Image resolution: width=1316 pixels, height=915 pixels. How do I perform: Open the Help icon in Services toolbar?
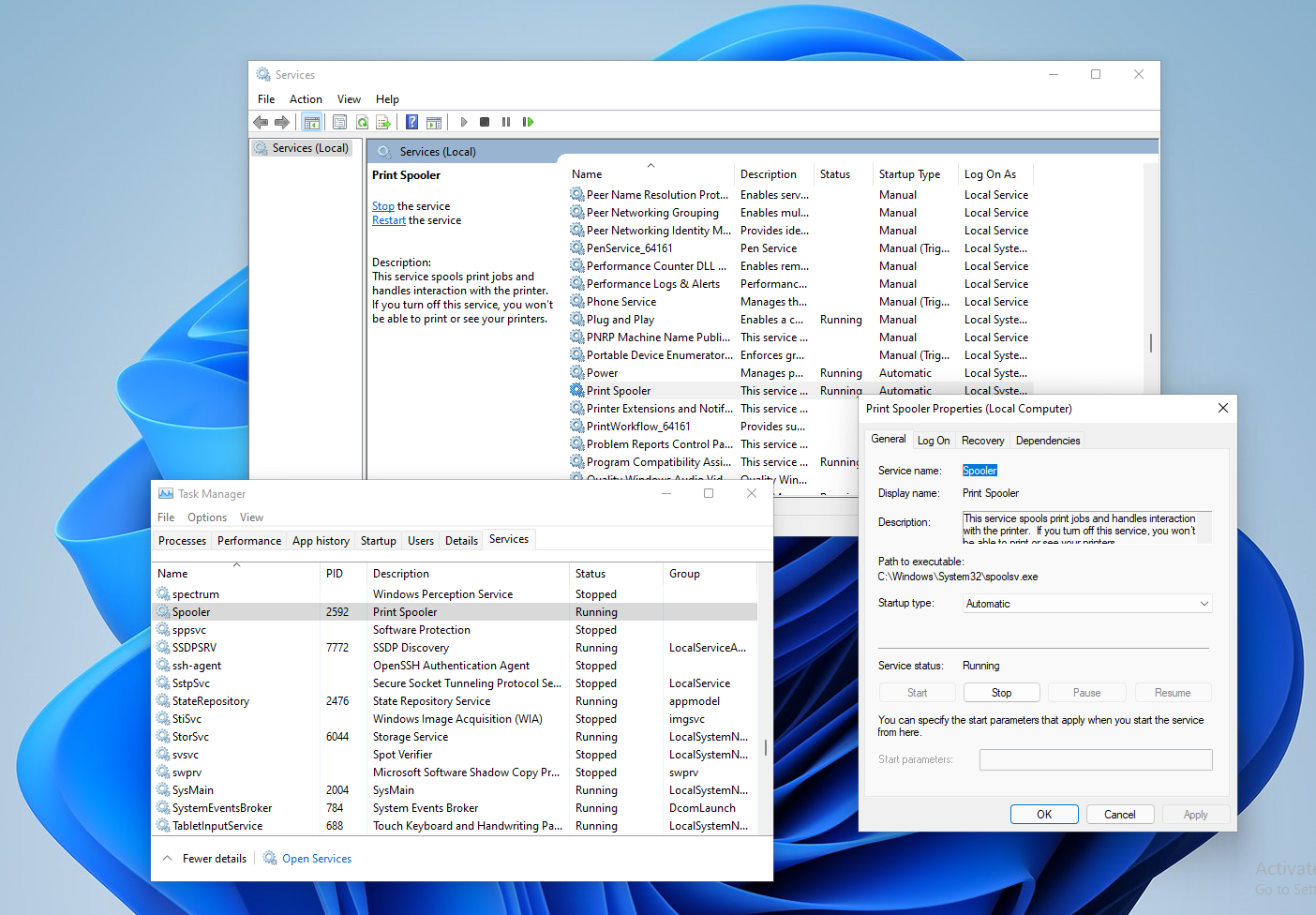411,122
